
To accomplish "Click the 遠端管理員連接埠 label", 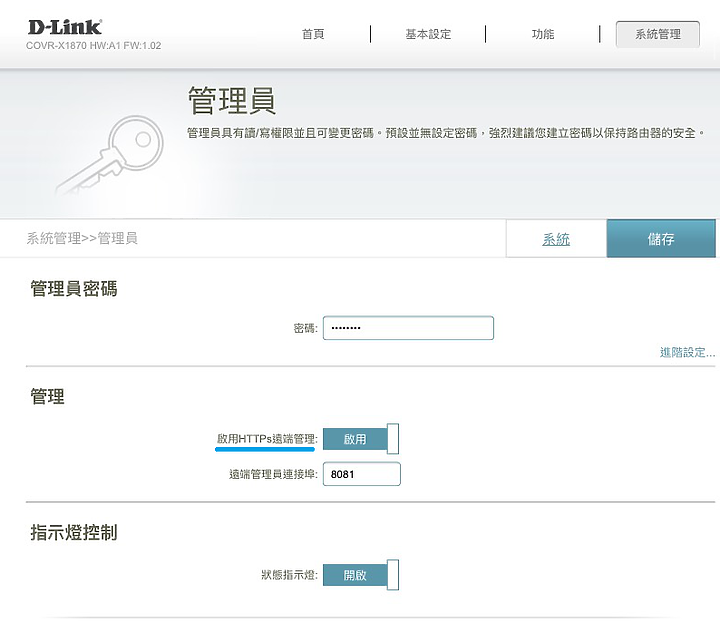I will [273, 474].
